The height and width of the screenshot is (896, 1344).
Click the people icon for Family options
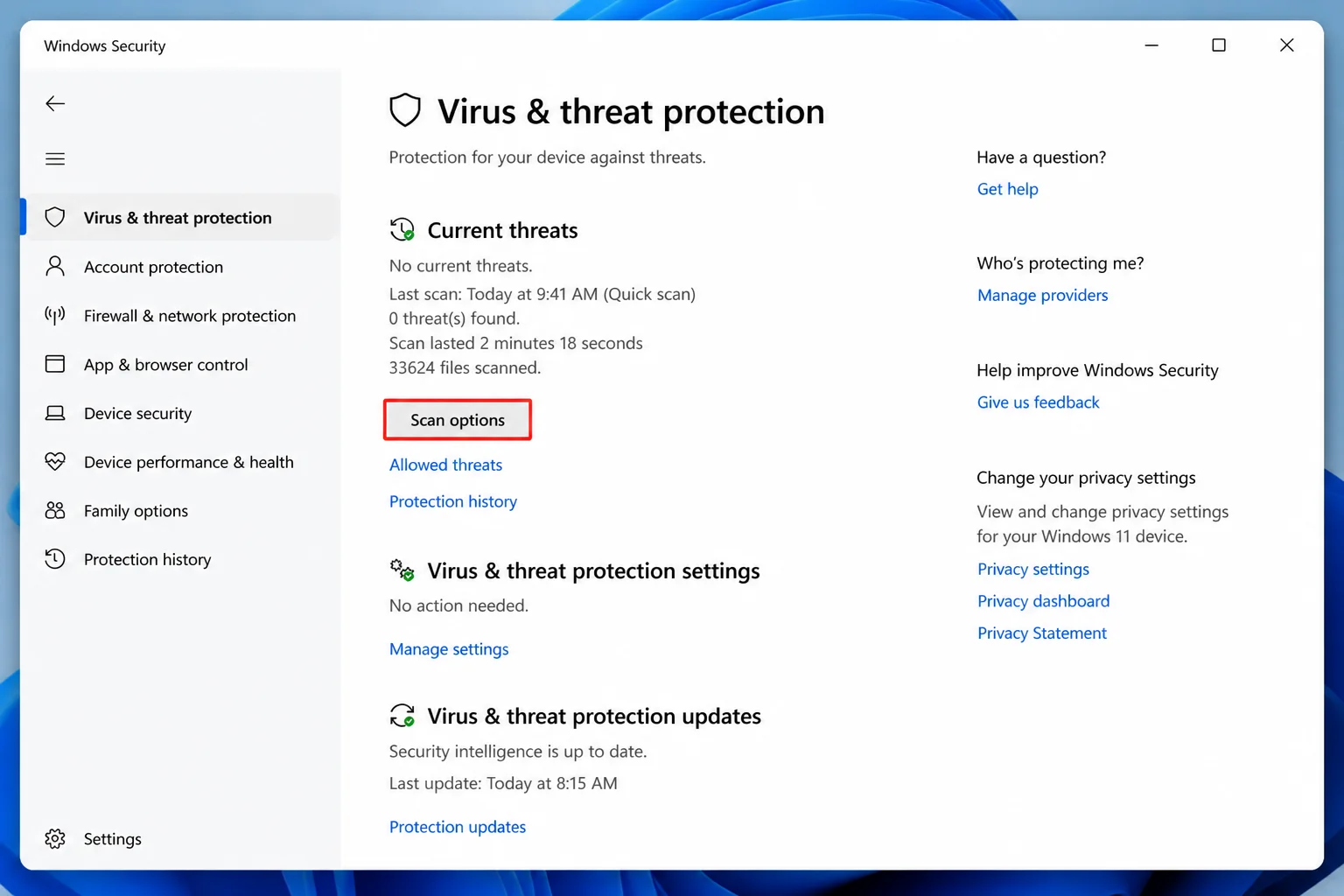click(55, 510)
